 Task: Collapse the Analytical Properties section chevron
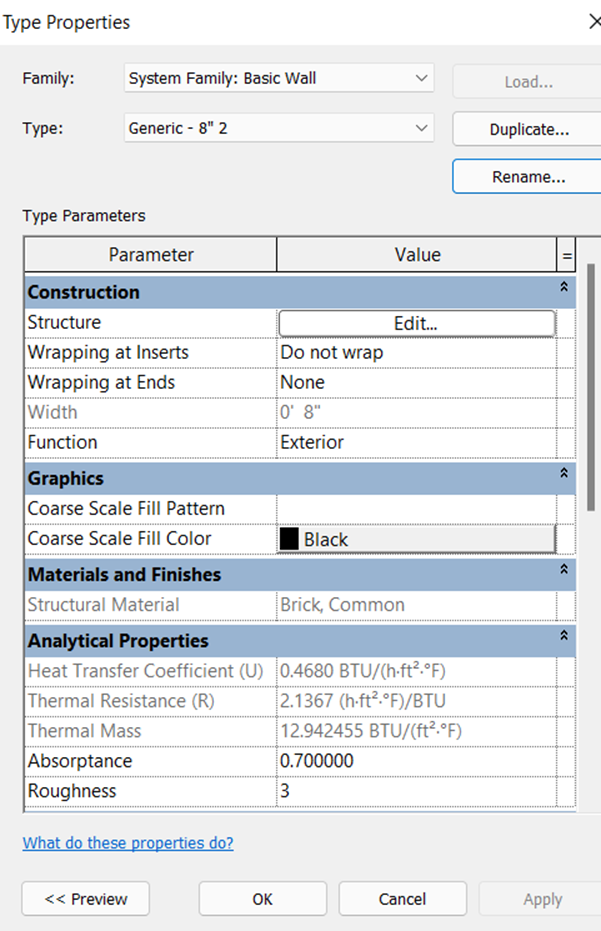(x=564, y=635)
